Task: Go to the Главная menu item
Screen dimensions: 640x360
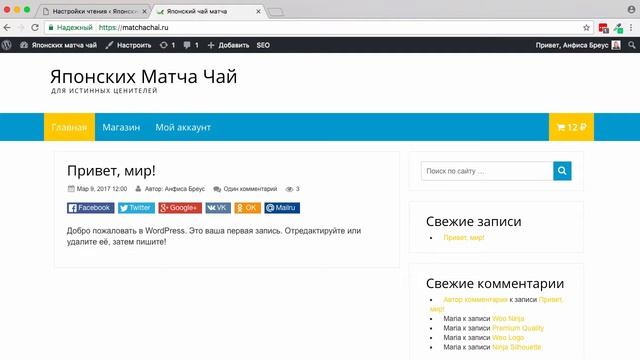Action: 69,127
